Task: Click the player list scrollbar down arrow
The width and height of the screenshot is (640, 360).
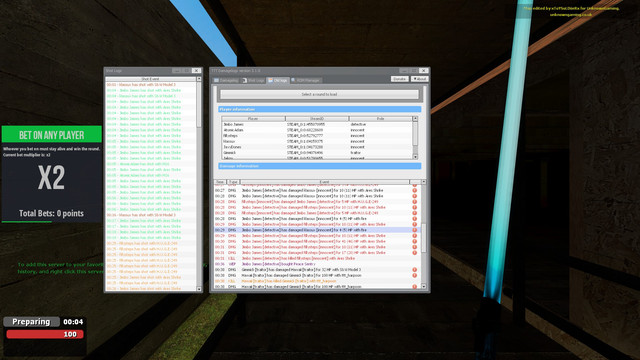Action: tap(415, 157)
